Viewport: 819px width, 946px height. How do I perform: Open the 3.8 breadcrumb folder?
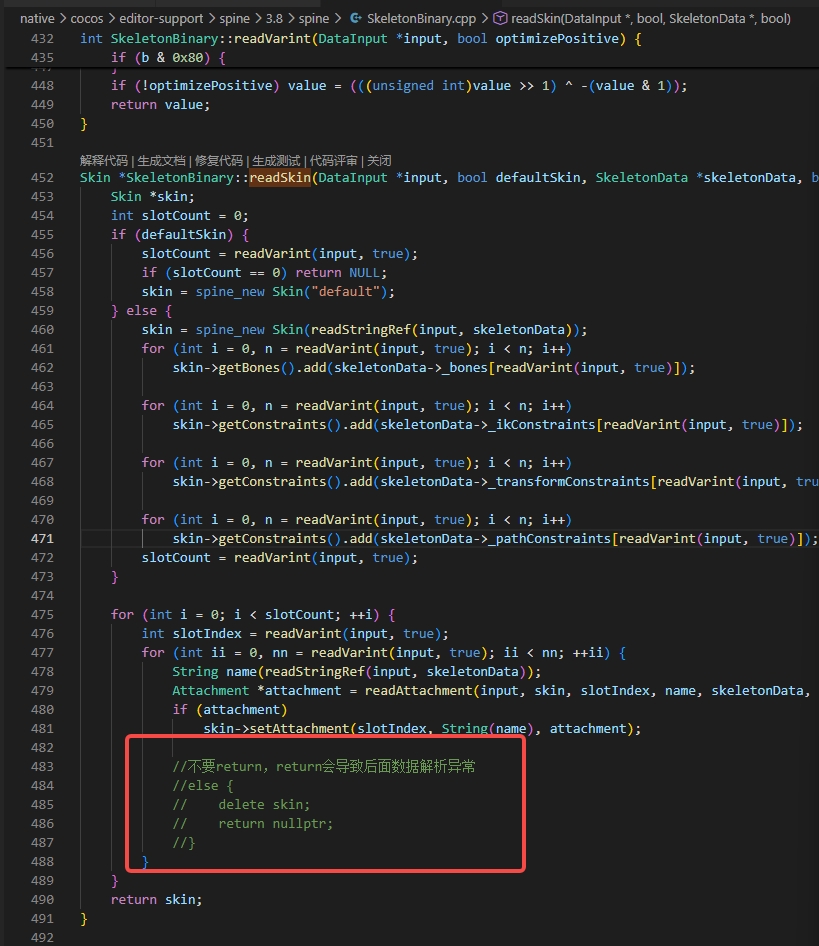pos(274,19)
